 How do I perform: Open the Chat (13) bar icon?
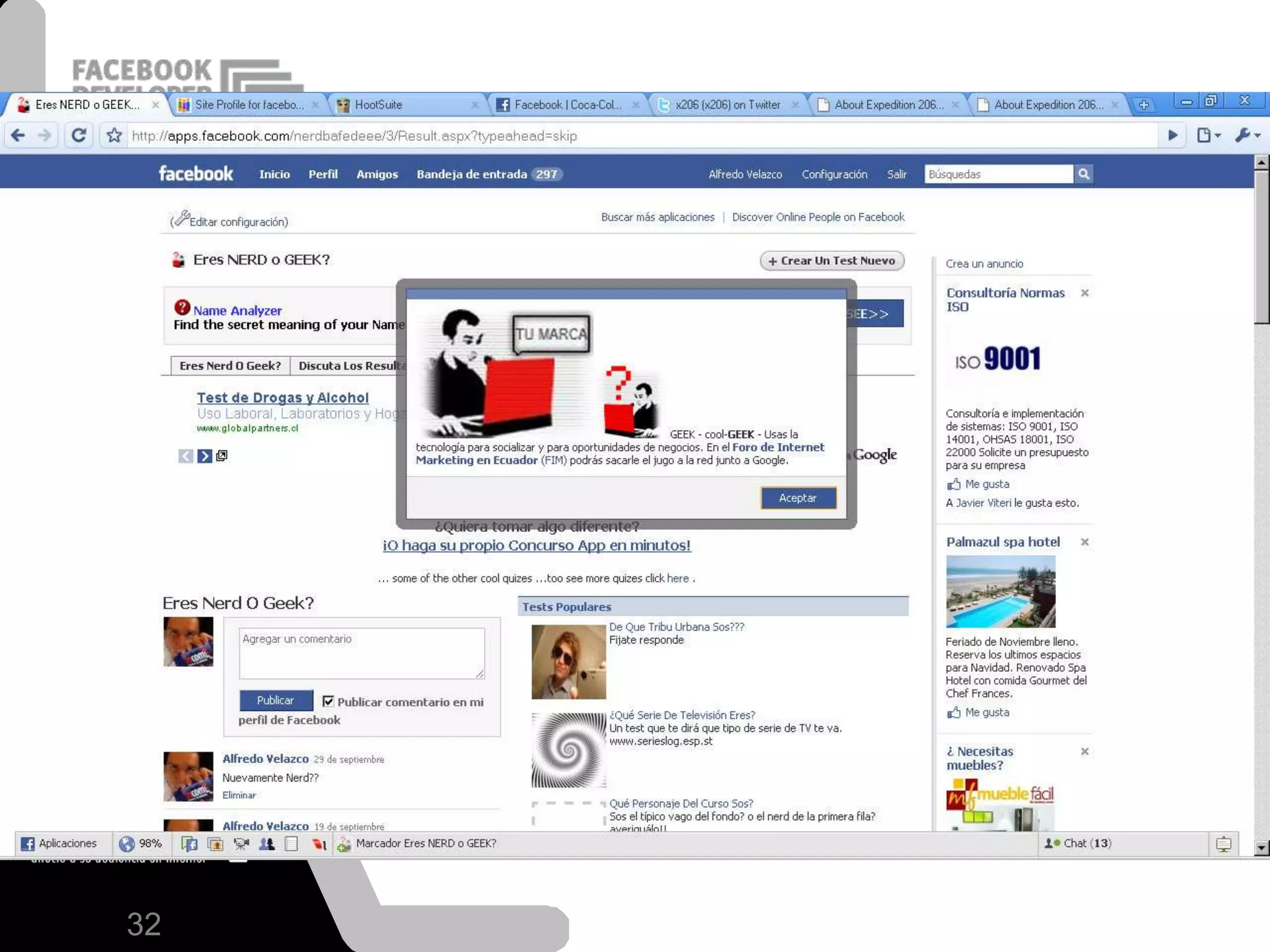click(1078, 843)
